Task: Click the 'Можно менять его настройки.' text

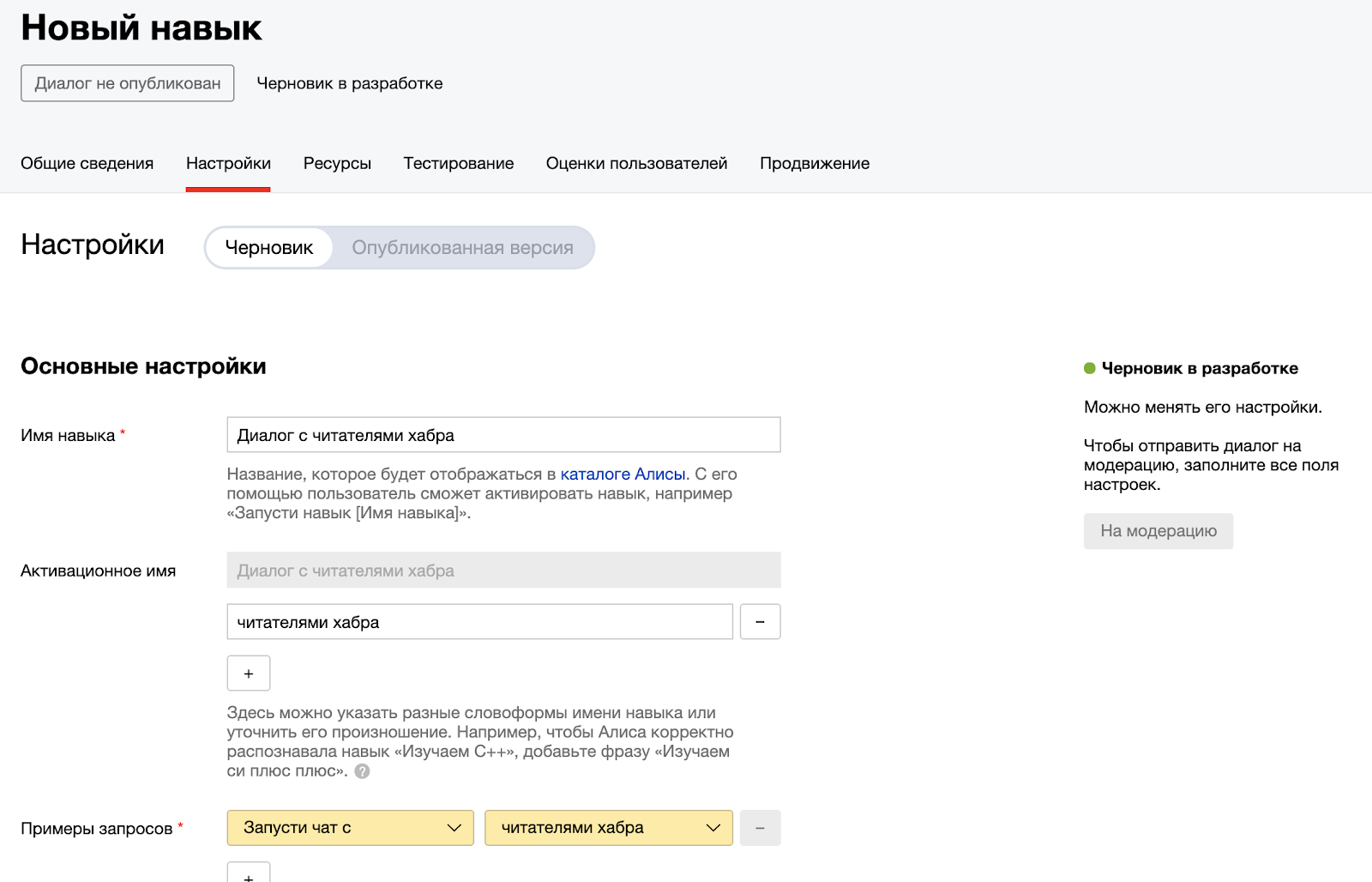Action: pos(1203,407)
